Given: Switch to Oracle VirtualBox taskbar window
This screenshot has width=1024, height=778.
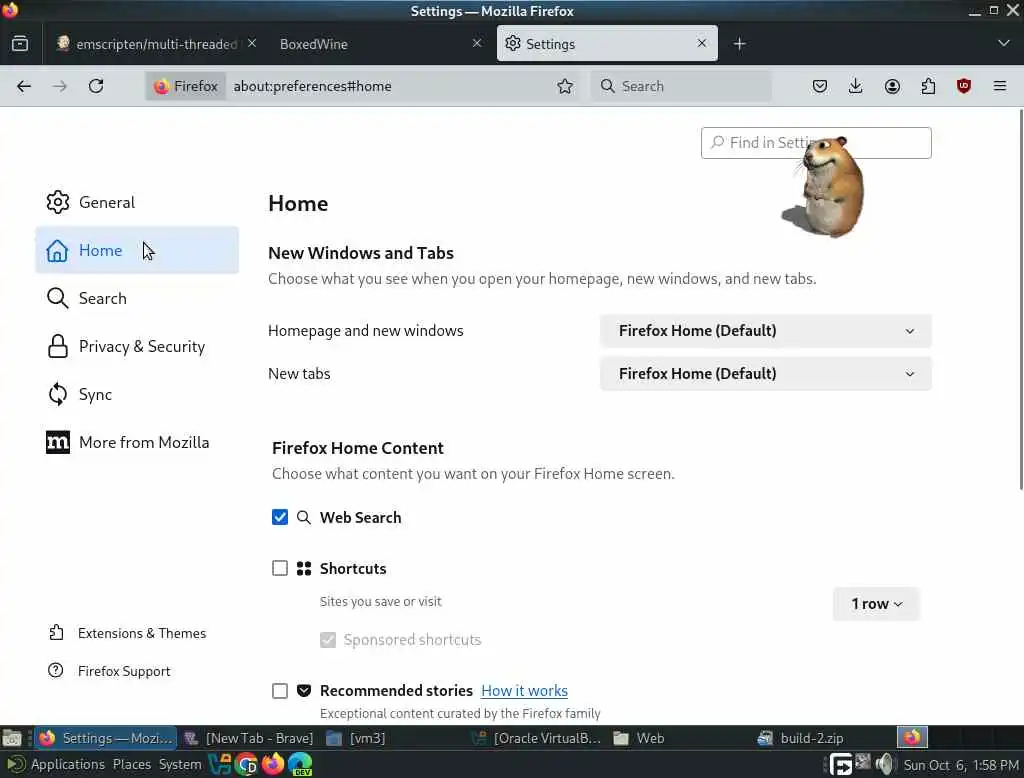Looking at the screenshot, I should coord(537,738).
